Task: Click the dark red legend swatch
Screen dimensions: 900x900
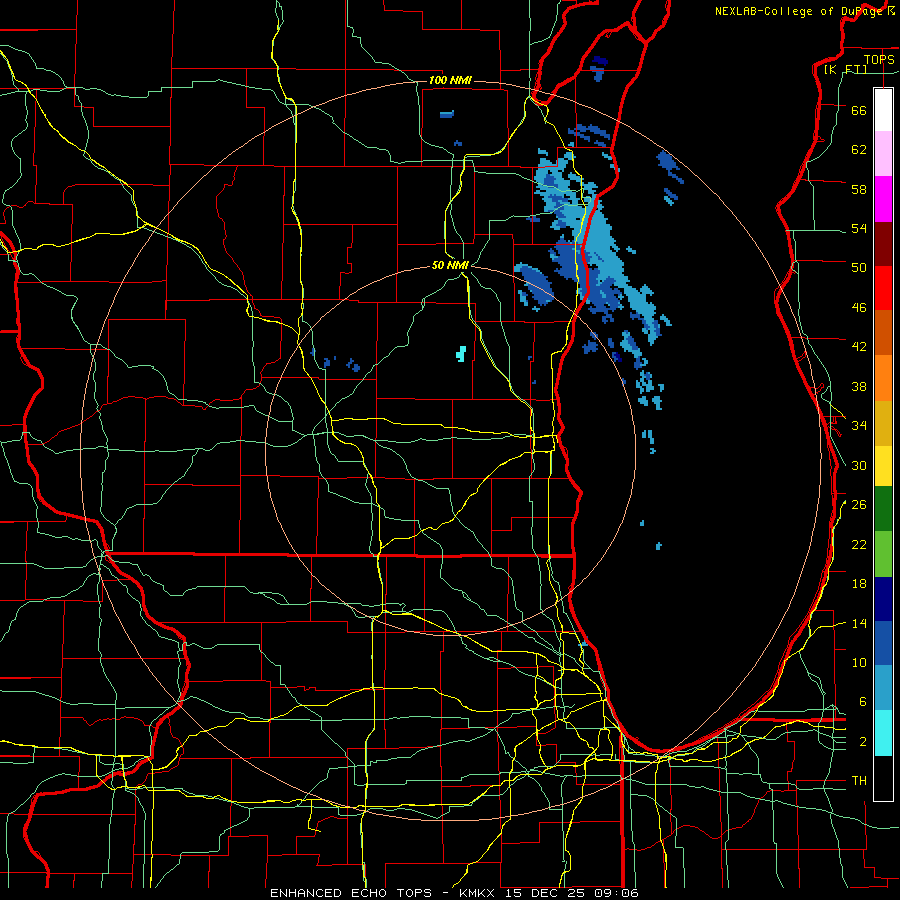Action: (883, 243)
